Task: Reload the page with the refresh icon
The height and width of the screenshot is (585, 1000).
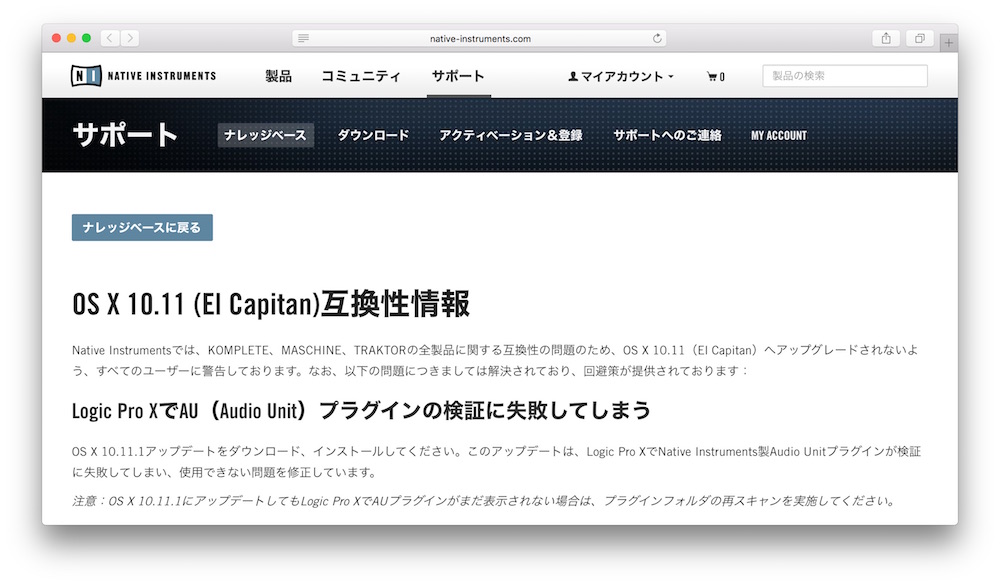Action: pos(657,38)
